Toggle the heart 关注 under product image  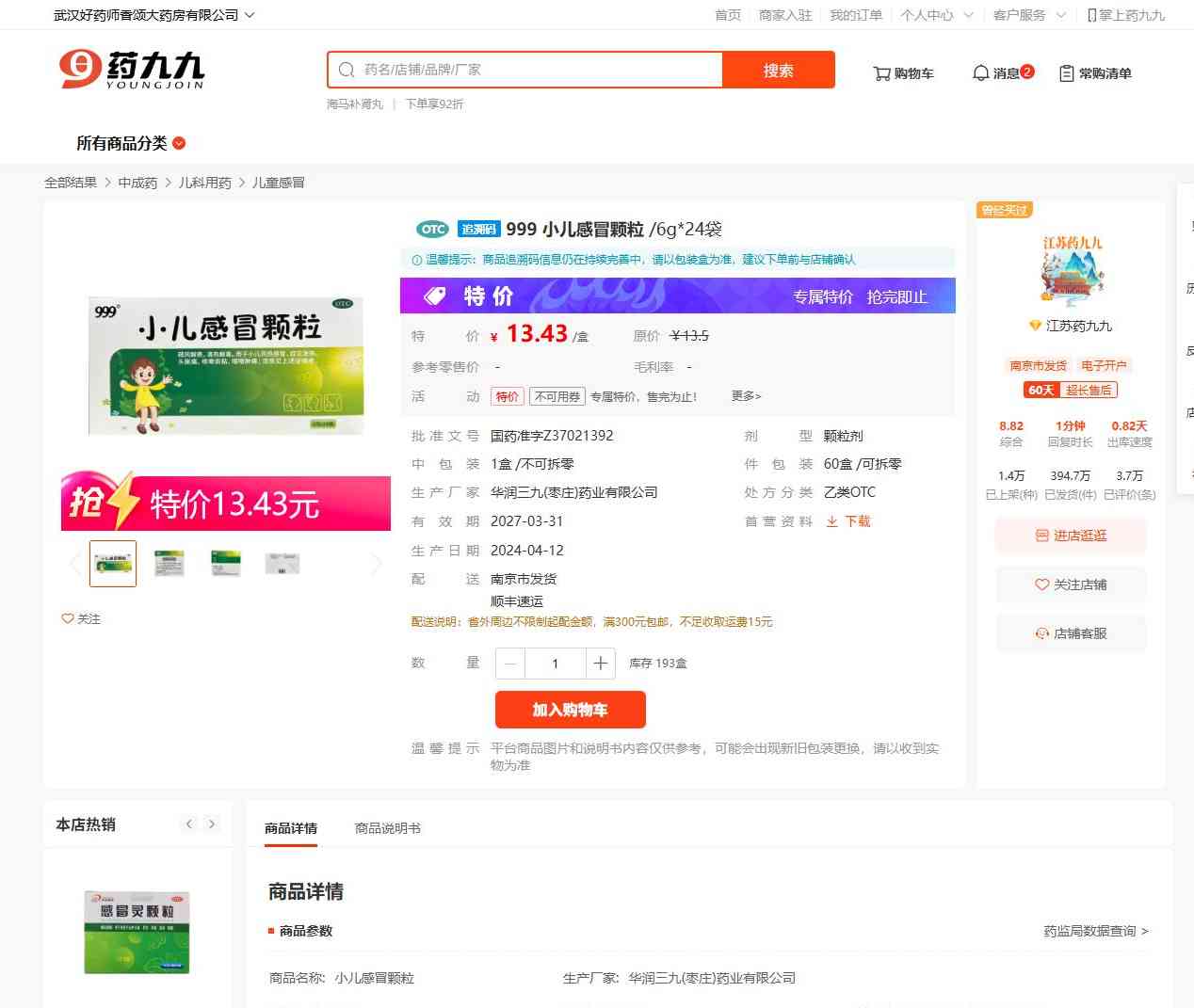[x=68, y=618]
